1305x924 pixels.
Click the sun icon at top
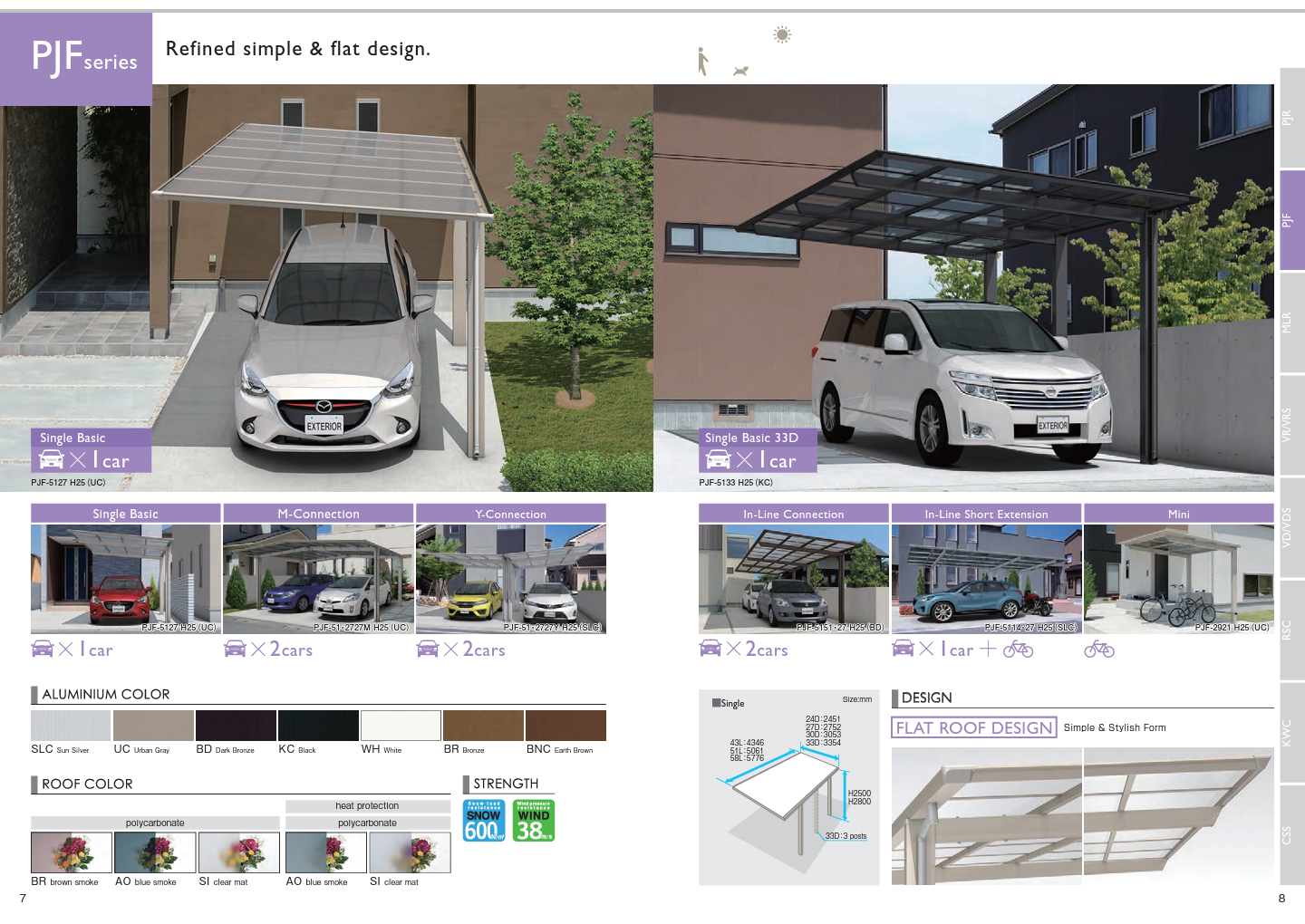[x=782, y=35]
